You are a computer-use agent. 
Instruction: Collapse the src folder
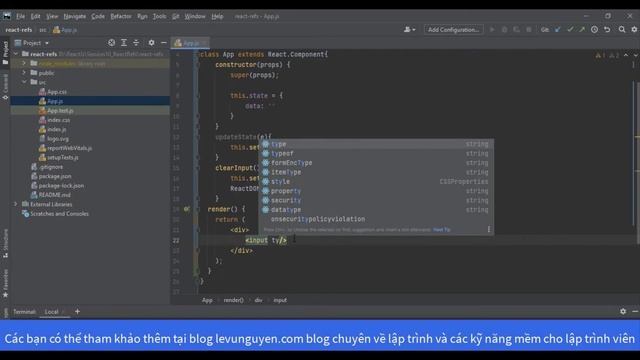point(24,82)
